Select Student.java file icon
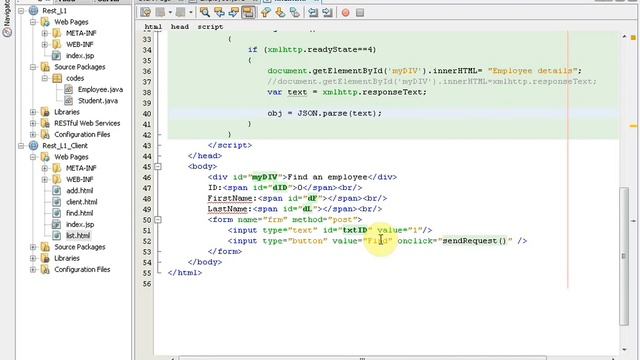Screen dimensions: 640x360 69,101
